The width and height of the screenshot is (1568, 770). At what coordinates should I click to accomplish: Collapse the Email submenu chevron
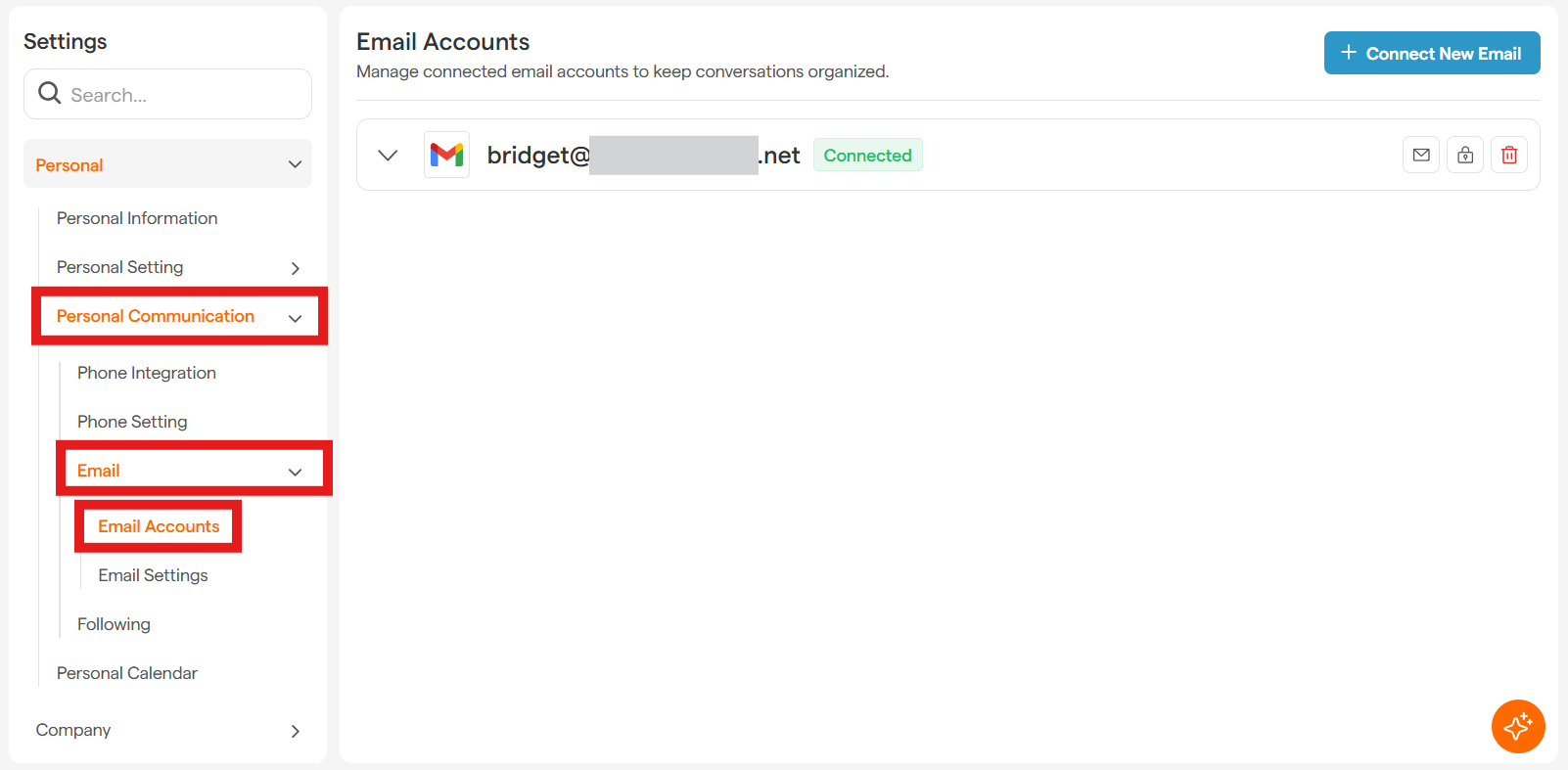(x=295, y=472)
